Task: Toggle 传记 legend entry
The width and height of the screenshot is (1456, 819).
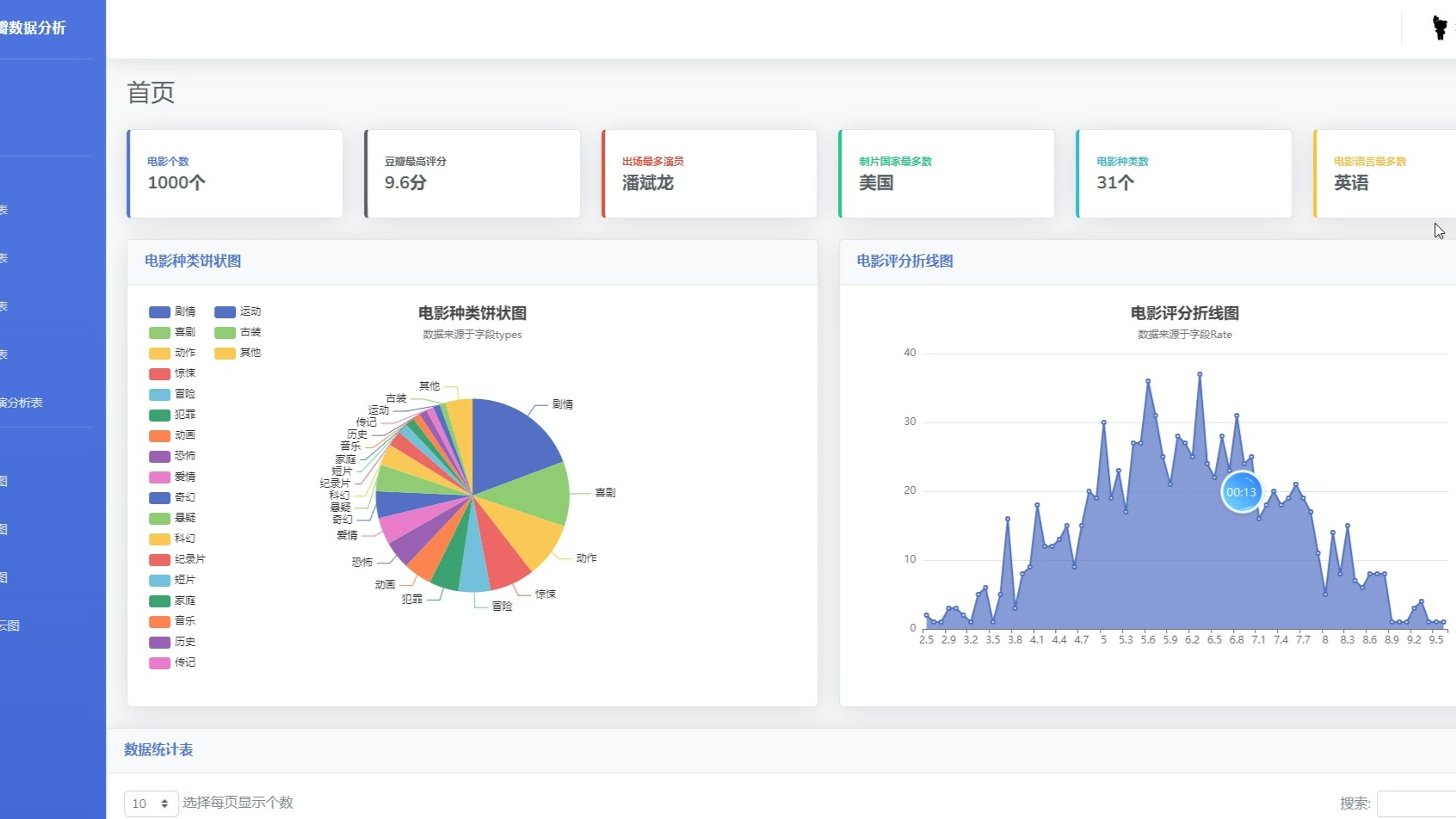Action: pos(172,662)
